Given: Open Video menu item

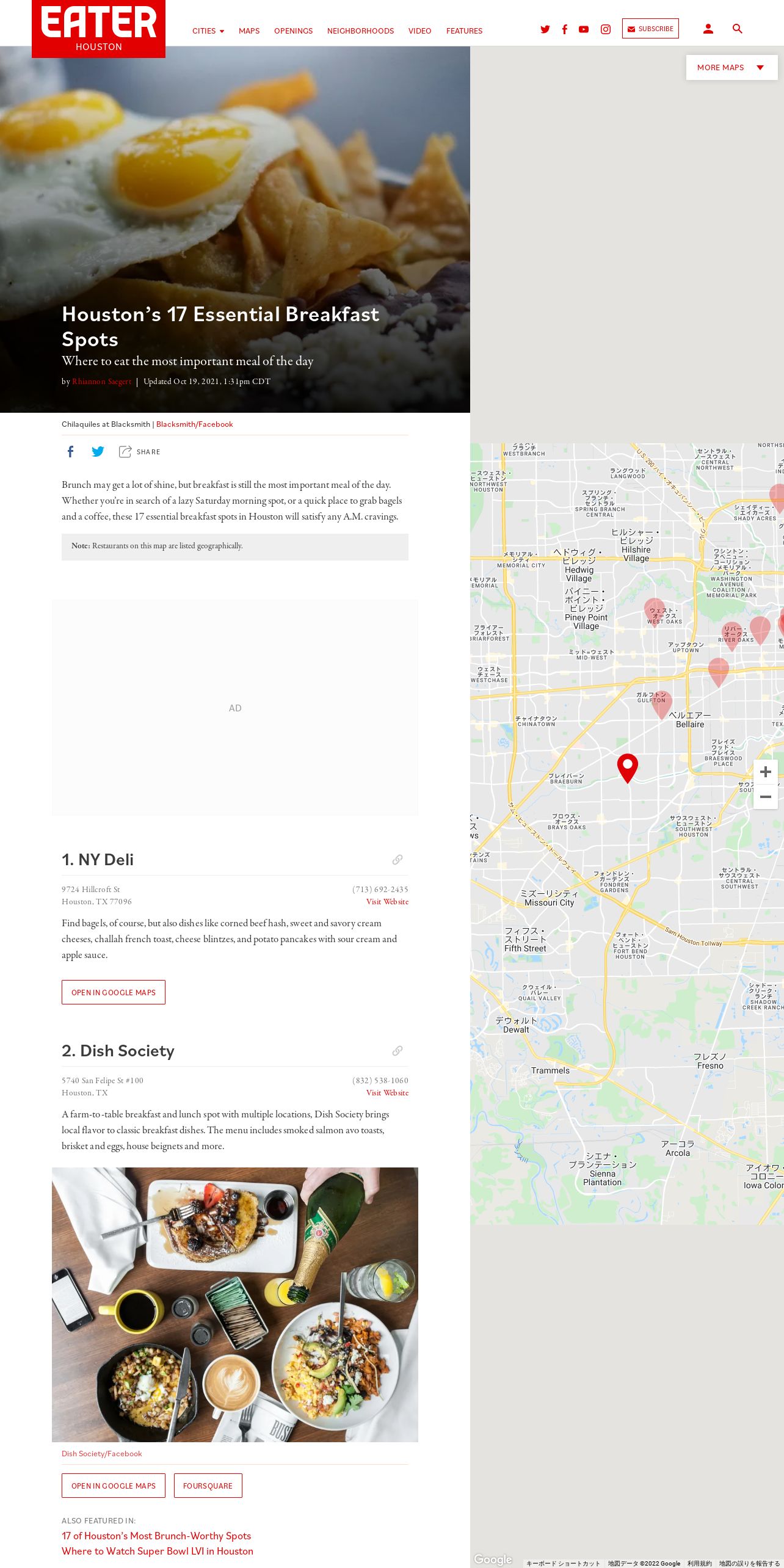Looking at the screenshot, I should click(x=420, y=31).
